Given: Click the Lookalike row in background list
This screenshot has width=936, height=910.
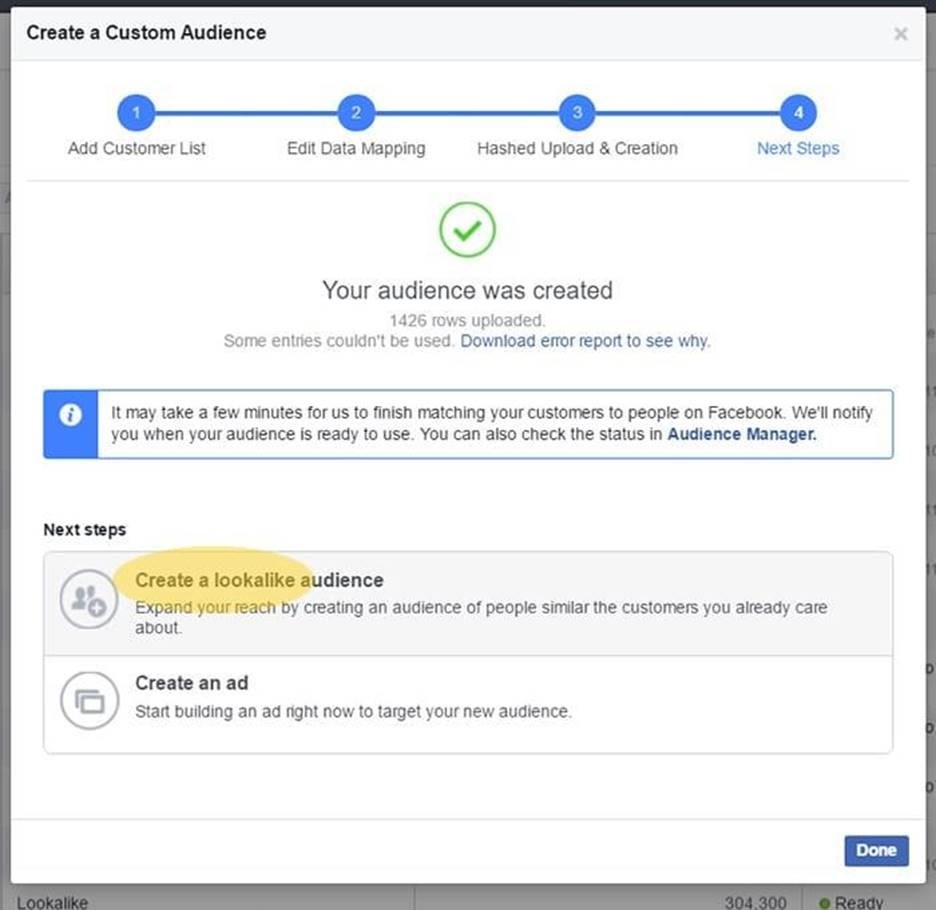Looking at the screenshot, I should [x=53, y=902].
